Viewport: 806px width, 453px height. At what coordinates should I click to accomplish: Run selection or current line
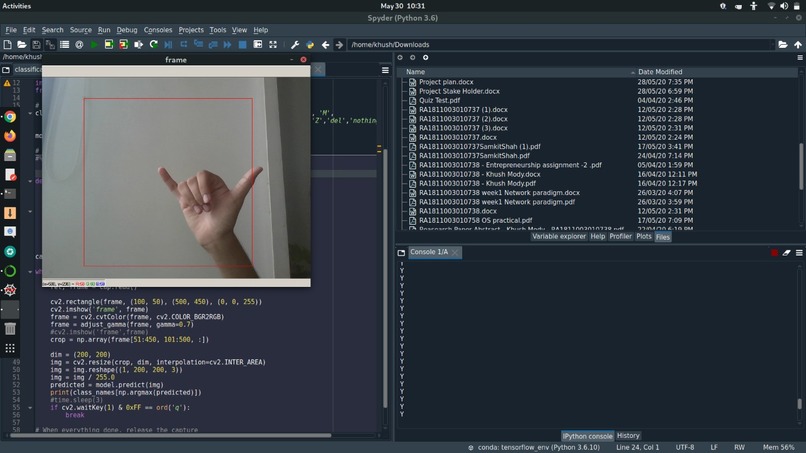(x=138, y=45)
